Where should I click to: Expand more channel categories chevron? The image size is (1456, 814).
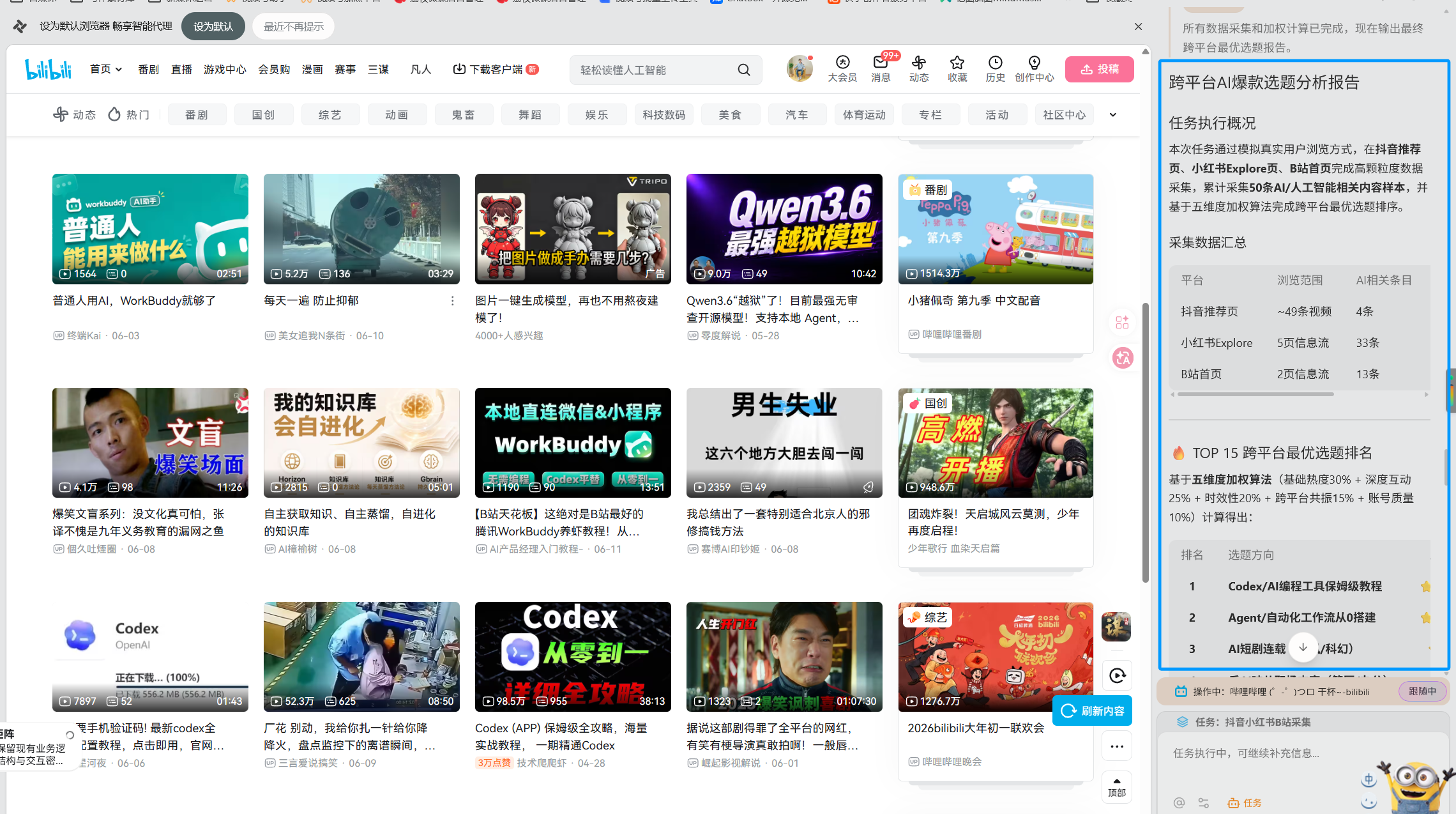pos(1113,115)
